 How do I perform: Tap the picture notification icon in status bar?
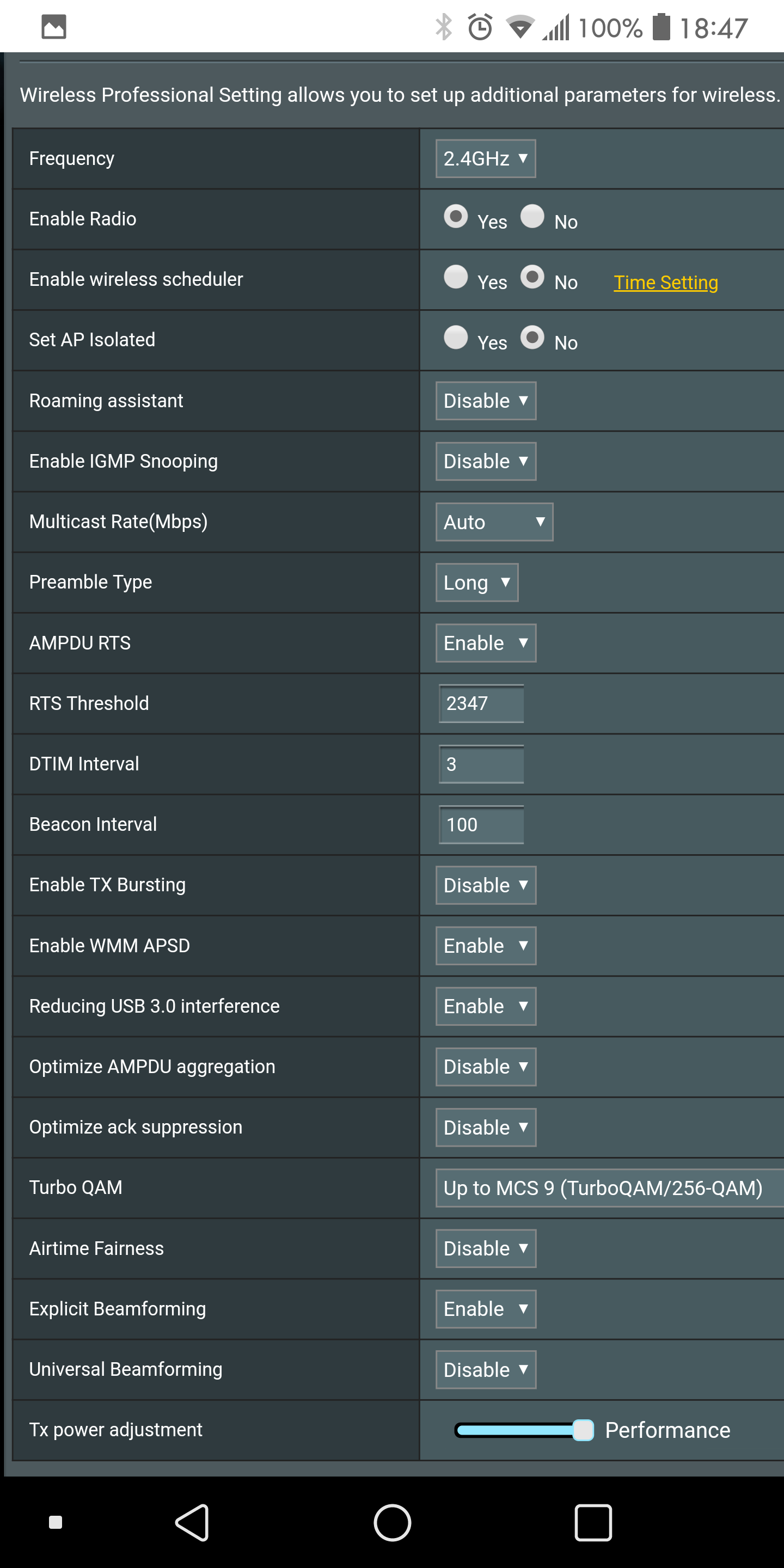[53, 27]
